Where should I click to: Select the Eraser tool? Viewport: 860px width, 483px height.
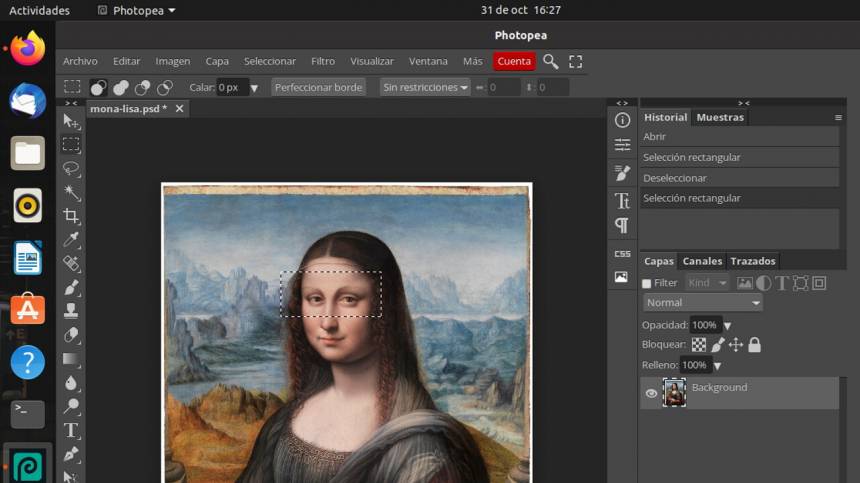[x=71, y=335]
